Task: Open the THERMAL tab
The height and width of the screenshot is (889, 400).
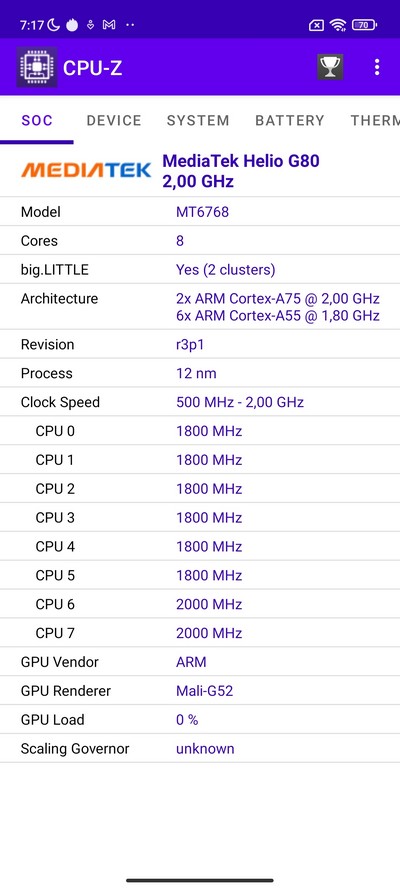Action: (x=375, y=120)
